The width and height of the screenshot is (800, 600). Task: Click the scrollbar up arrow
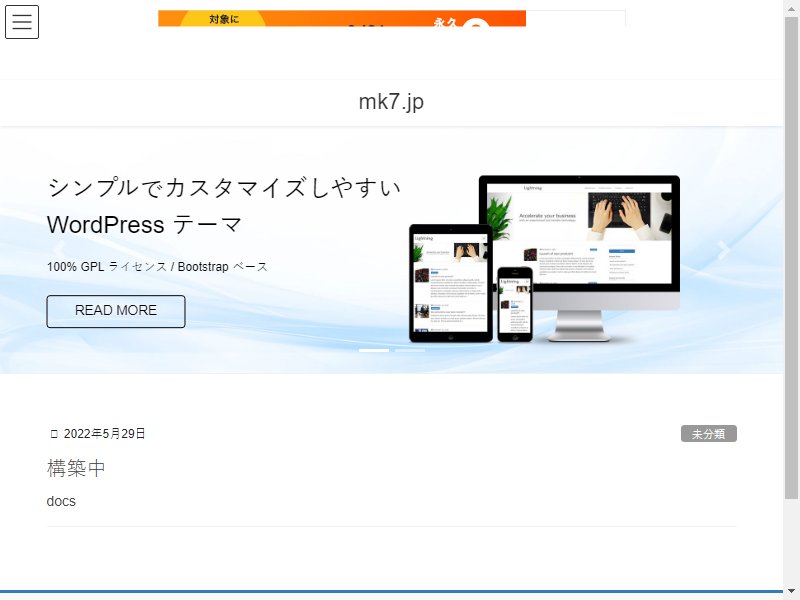pyautogui.click(x=791, y=8)
